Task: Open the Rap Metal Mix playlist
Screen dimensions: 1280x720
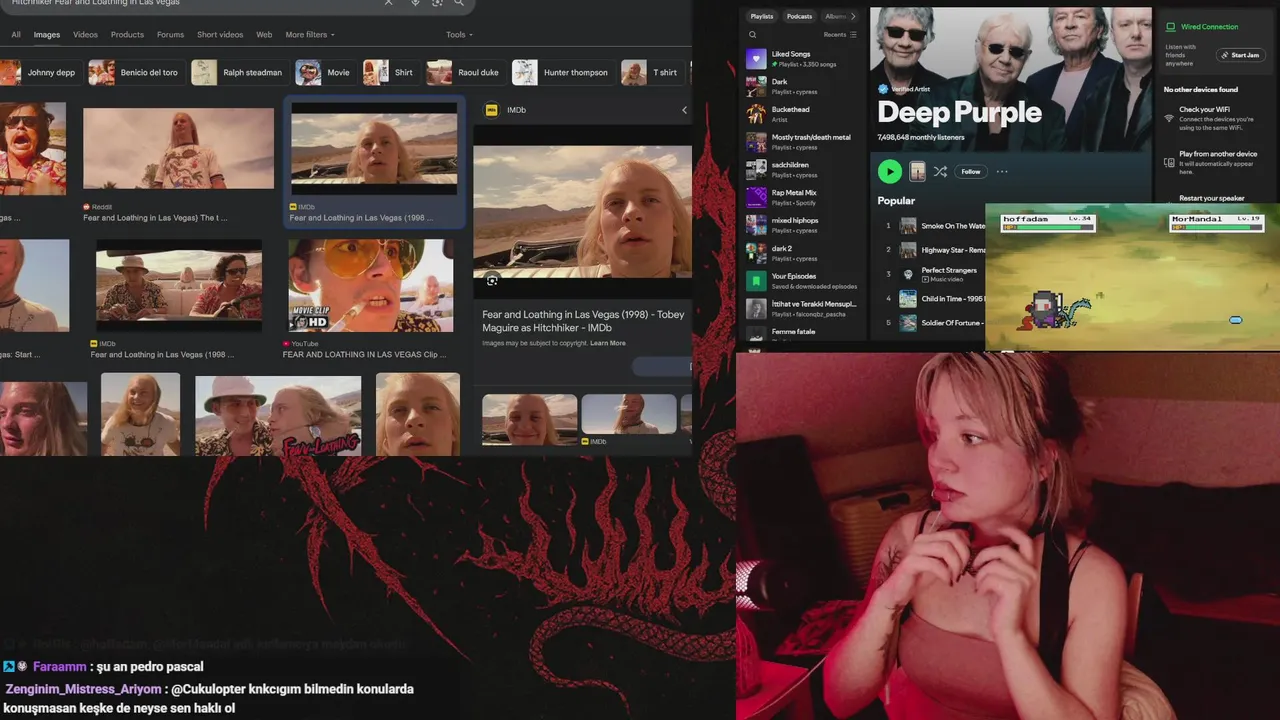Action: 802,197
